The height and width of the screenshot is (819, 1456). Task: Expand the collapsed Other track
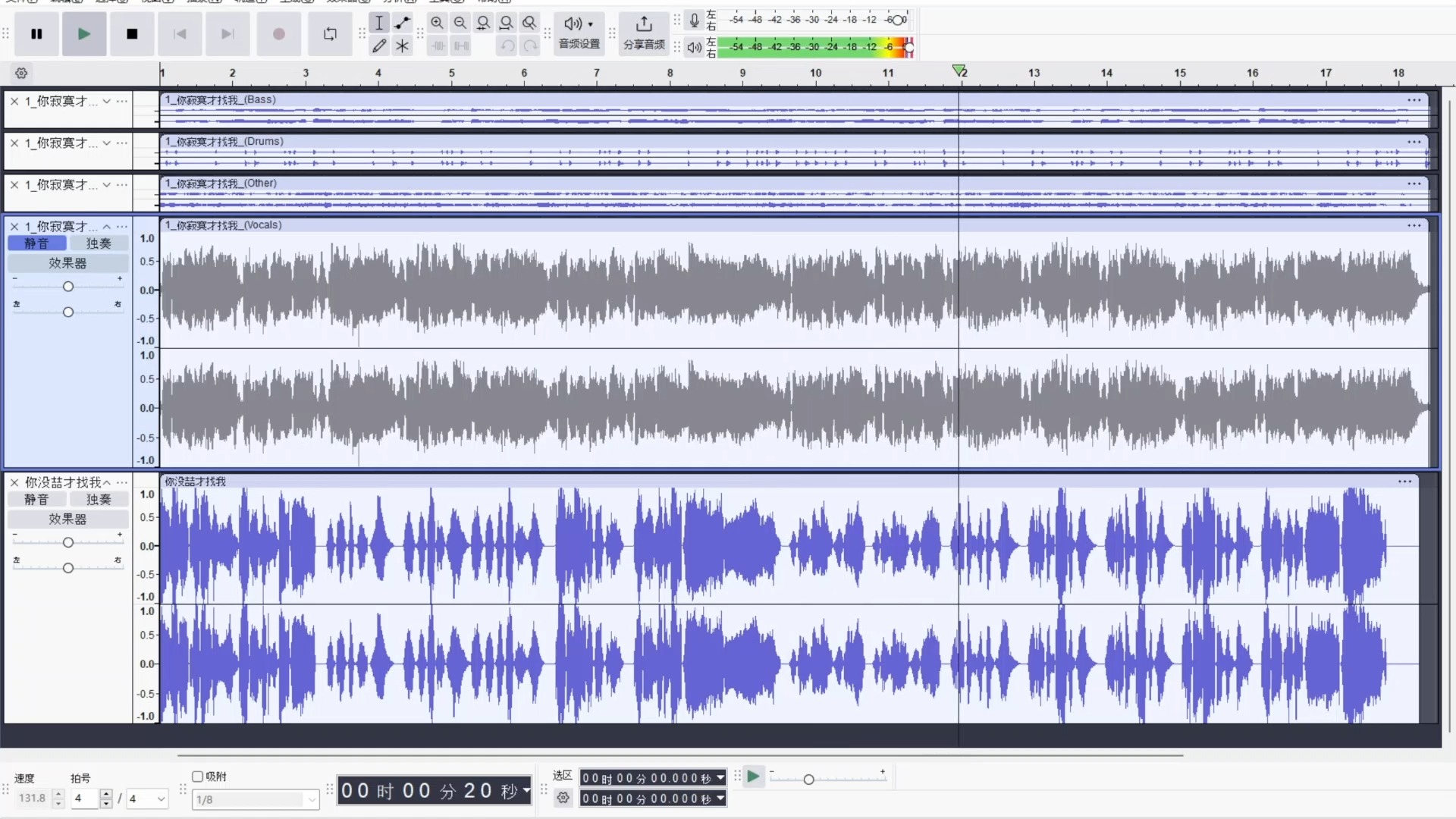(107, 185)
